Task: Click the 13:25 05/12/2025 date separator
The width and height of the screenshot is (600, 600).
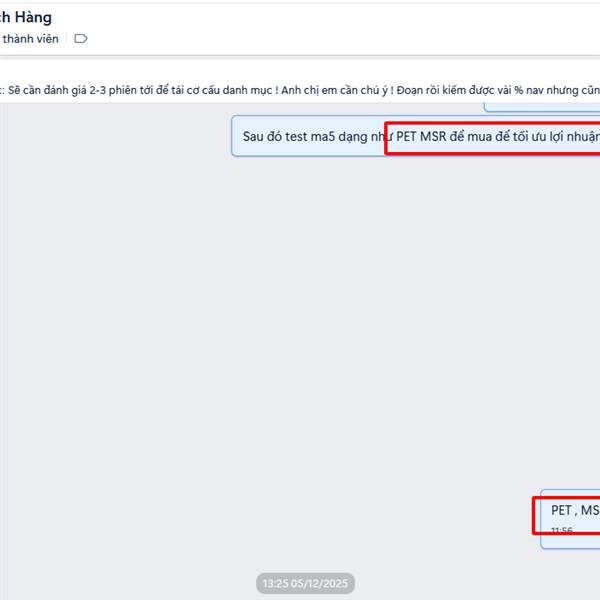Action: point(305,583)
